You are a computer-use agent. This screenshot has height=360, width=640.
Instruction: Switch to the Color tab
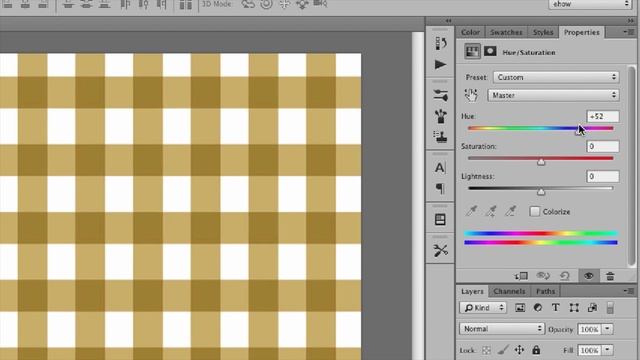point(470,32)
